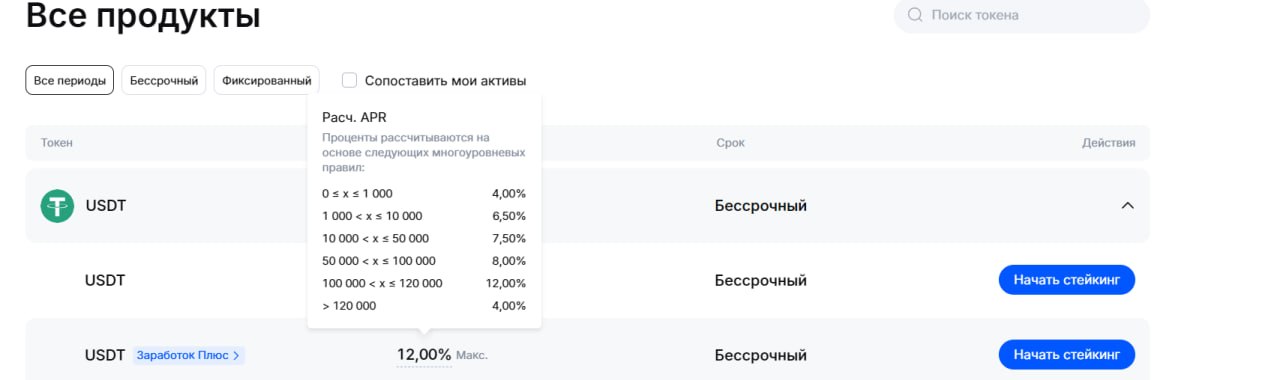Click the Расч. APR tooltip title
This screenshot has height=380, width=1280.
tap(354, 117)
